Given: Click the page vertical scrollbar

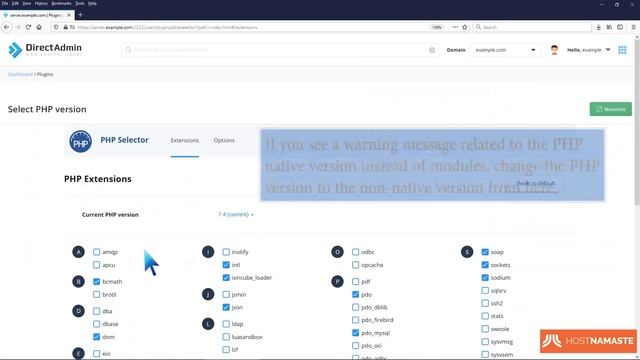Looking at the screenshot, I should click(x=637, y=122).
